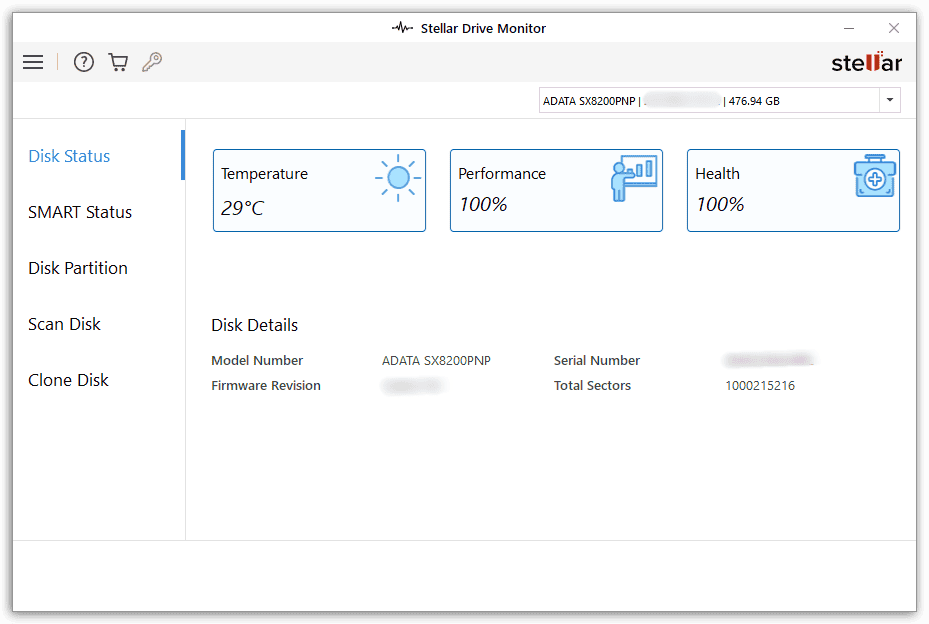Open the hamburger menu

[33, 62]
